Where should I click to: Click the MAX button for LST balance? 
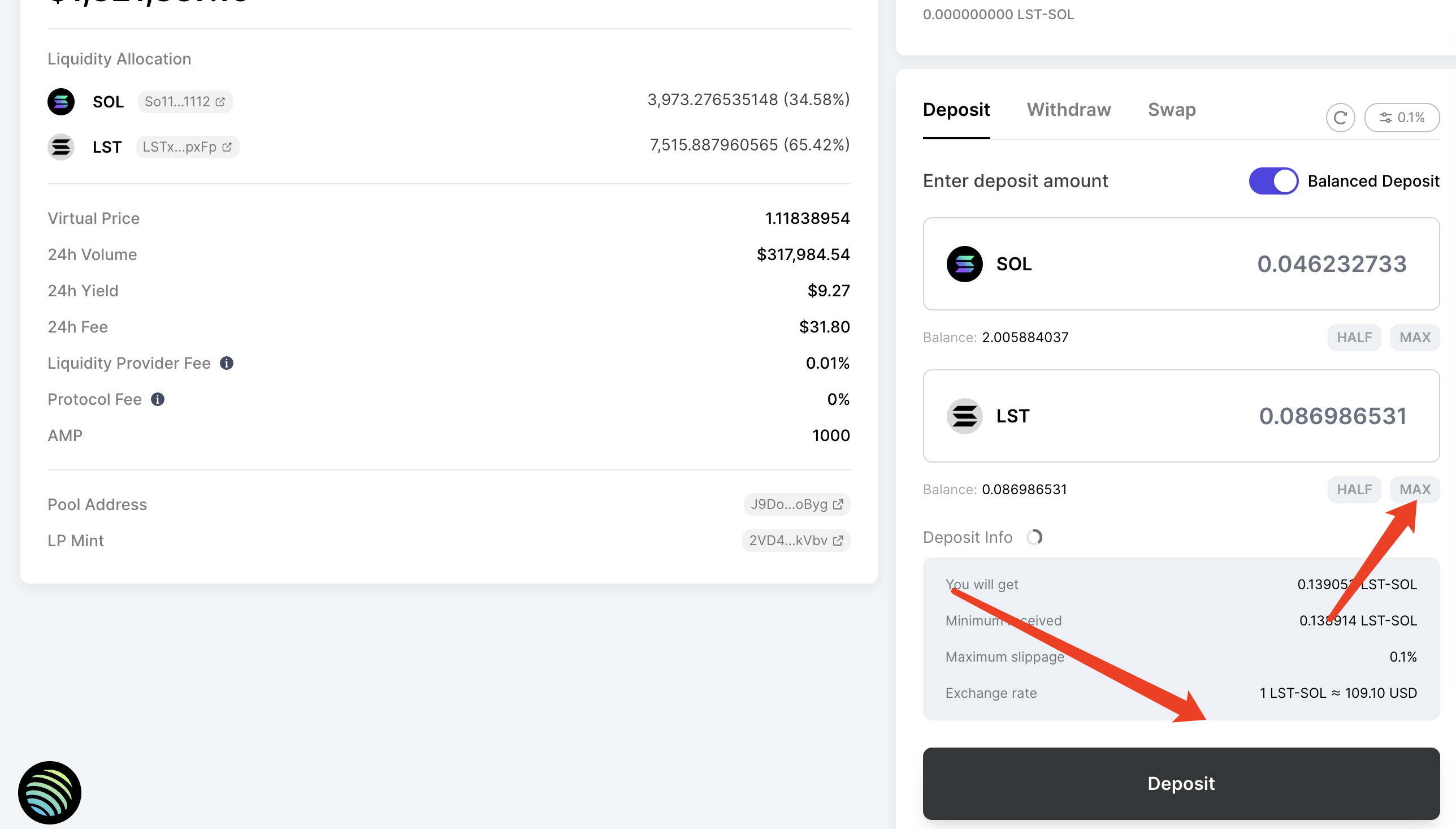coord(1413,489)
